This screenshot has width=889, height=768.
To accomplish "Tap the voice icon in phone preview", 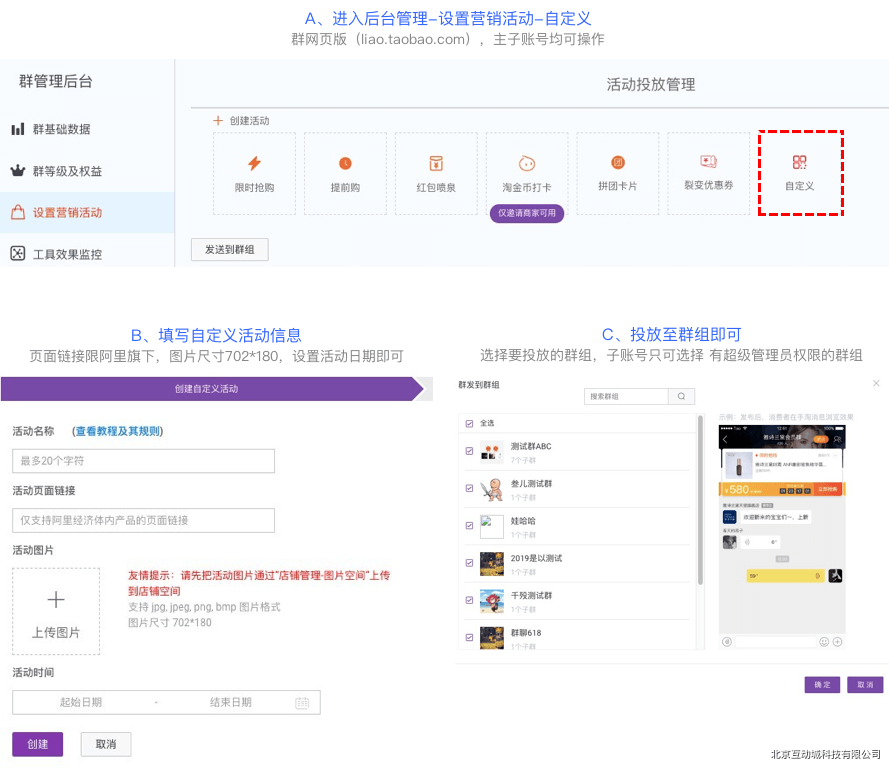I will pyautogui.click(x=727, y=642).
